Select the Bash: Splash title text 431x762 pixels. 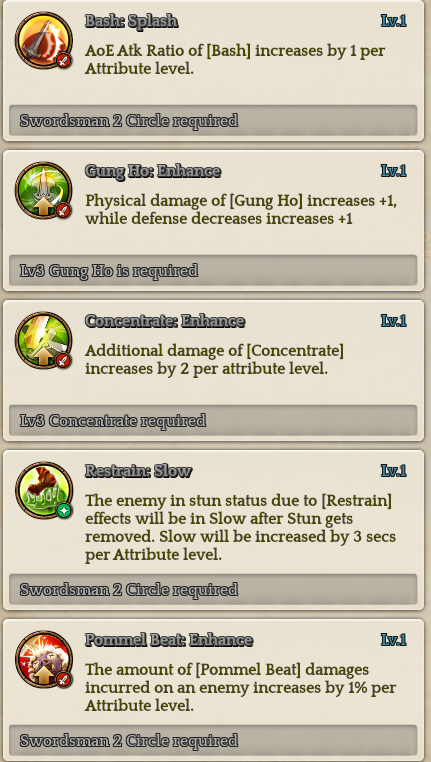132,21
